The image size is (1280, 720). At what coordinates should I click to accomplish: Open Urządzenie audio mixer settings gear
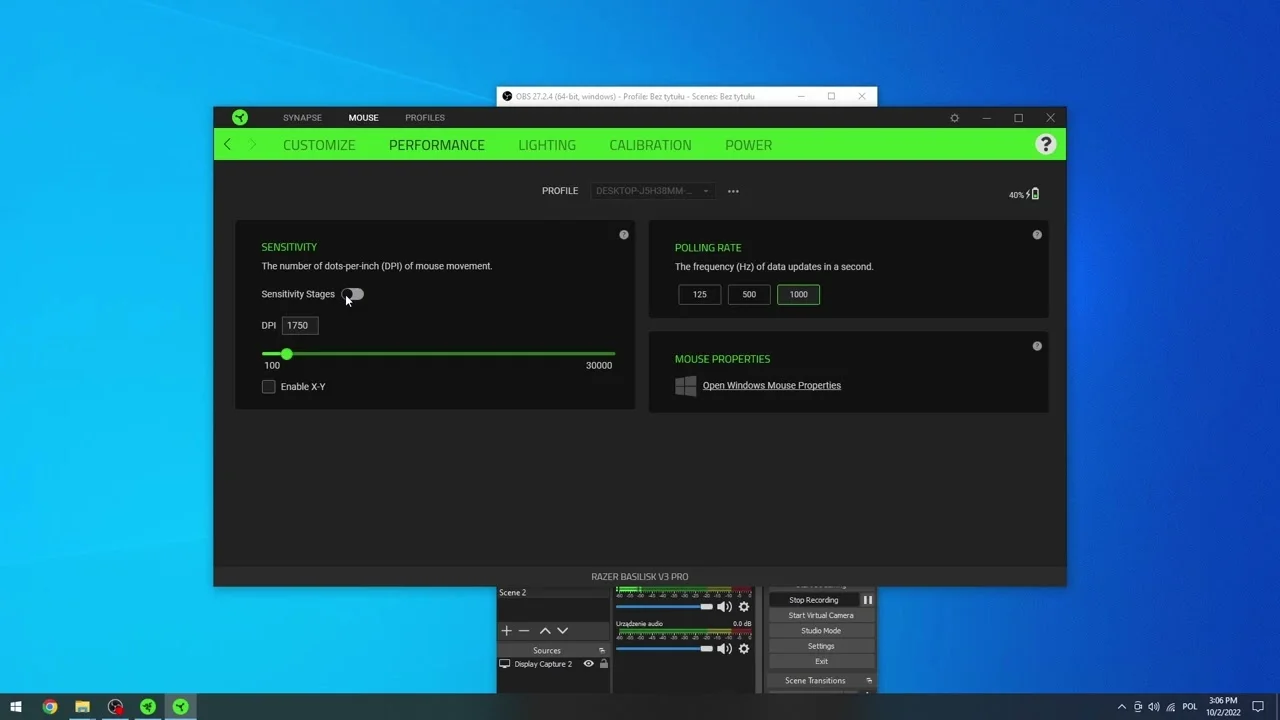743,649
